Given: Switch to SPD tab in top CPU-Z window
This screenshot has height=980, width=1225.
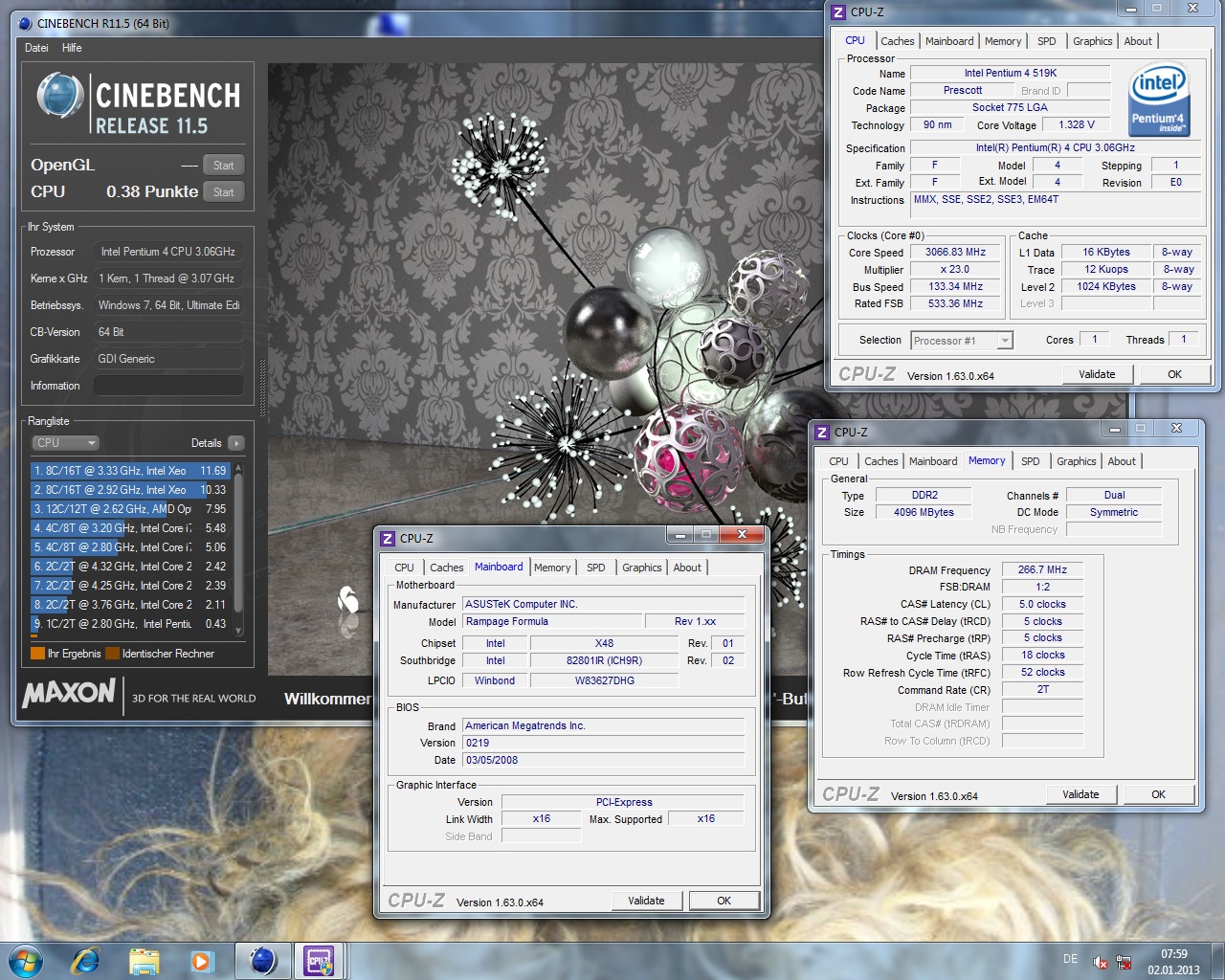Looking at the screenshot, I should (x=1047, y=41).
